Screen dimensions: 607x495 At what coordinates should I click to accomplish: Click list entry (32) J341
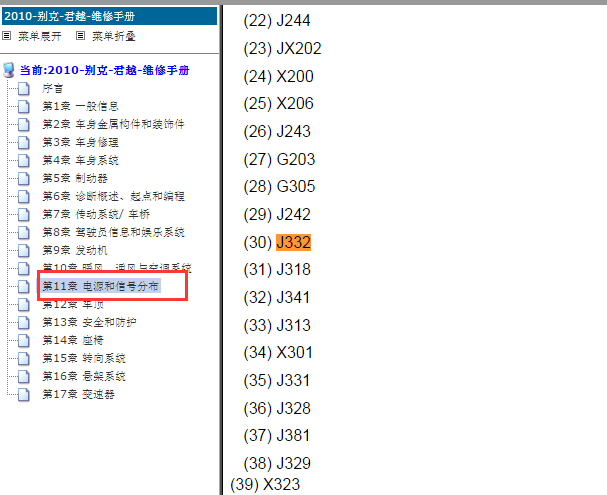coord(277,298)
